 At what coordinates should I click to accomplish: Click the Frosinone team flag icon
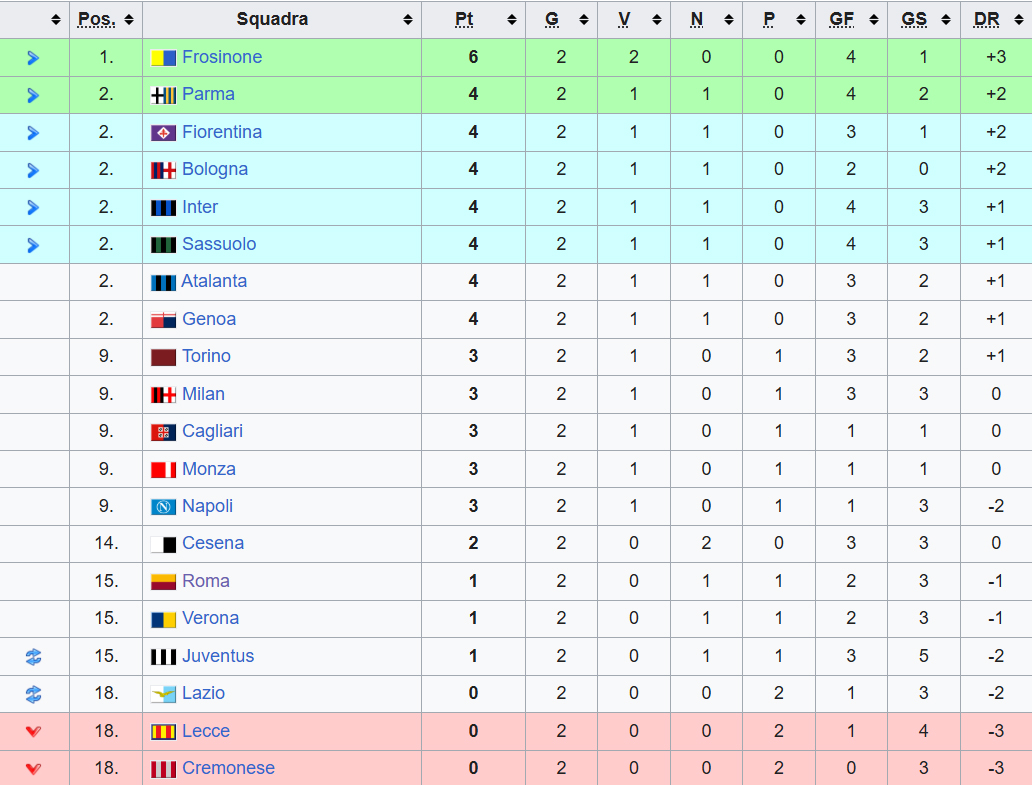pyautogui.click(x=163, y=58)
